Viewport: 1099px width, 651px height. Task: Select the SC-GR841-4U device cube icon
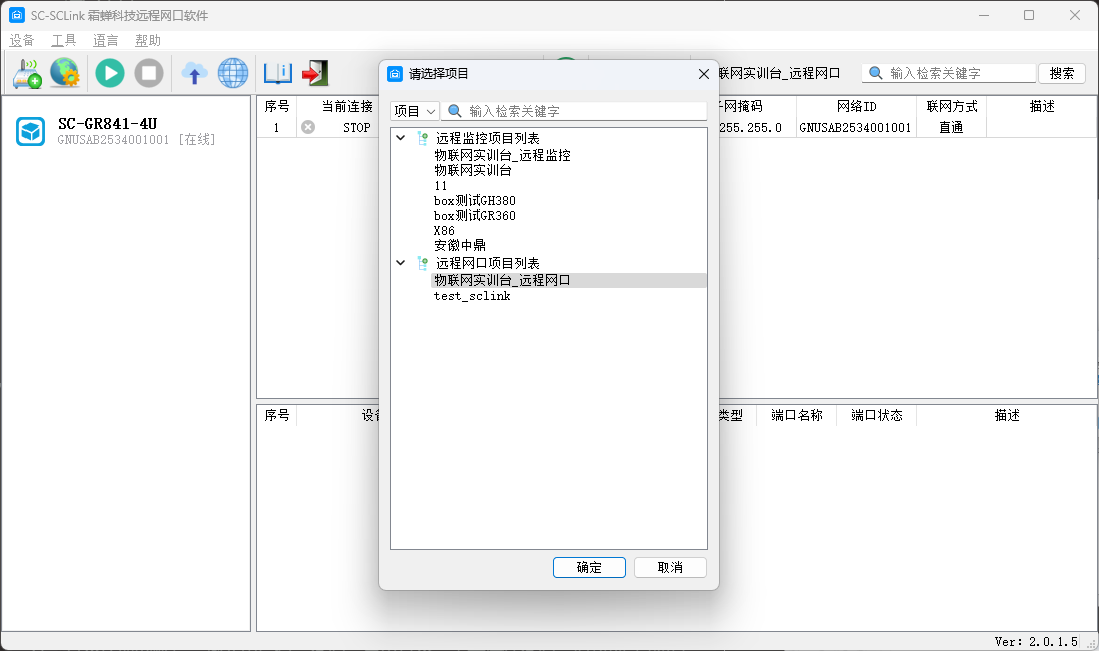click(31, 131)
